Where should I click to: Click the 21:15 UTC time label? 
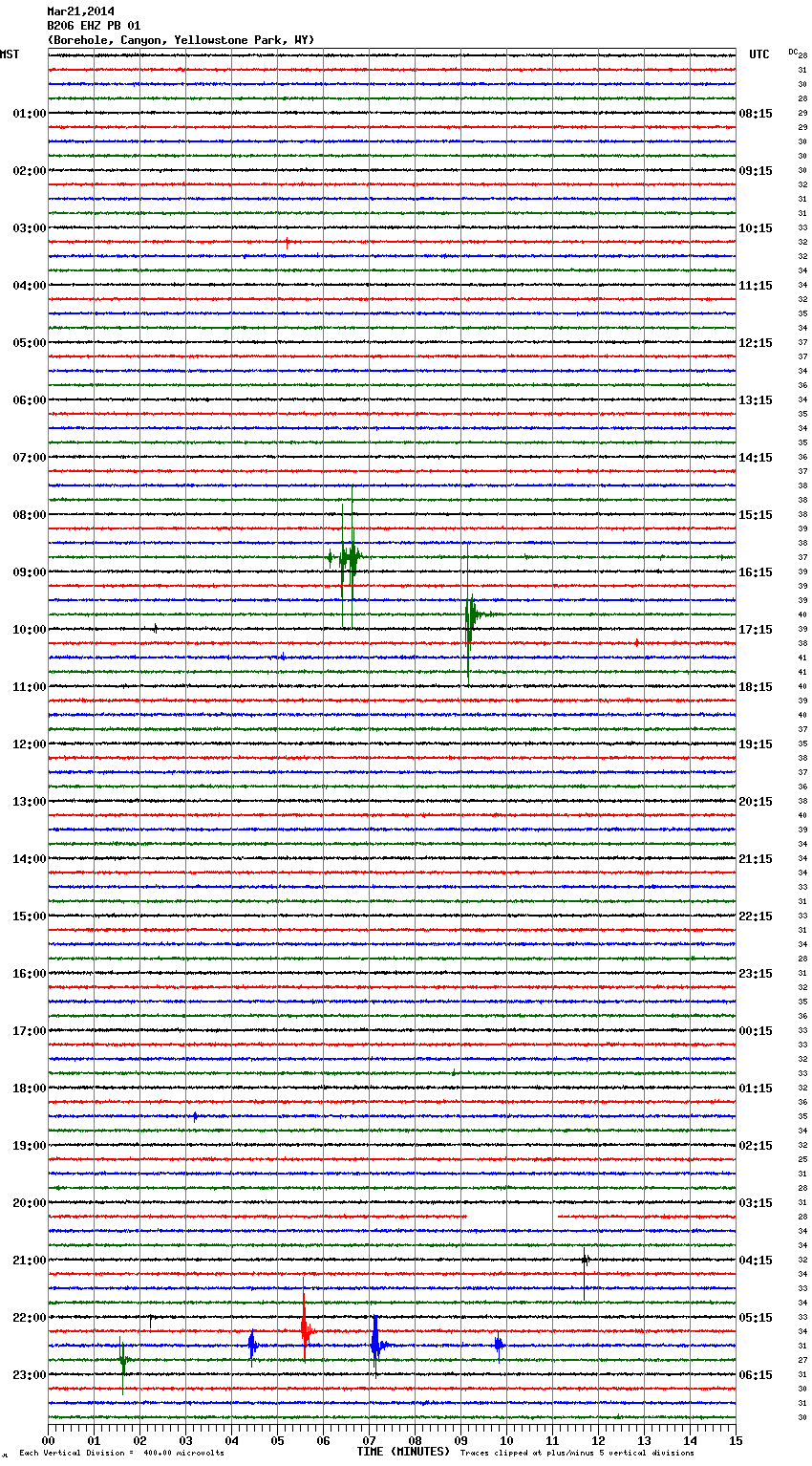(x=756, y=859)
